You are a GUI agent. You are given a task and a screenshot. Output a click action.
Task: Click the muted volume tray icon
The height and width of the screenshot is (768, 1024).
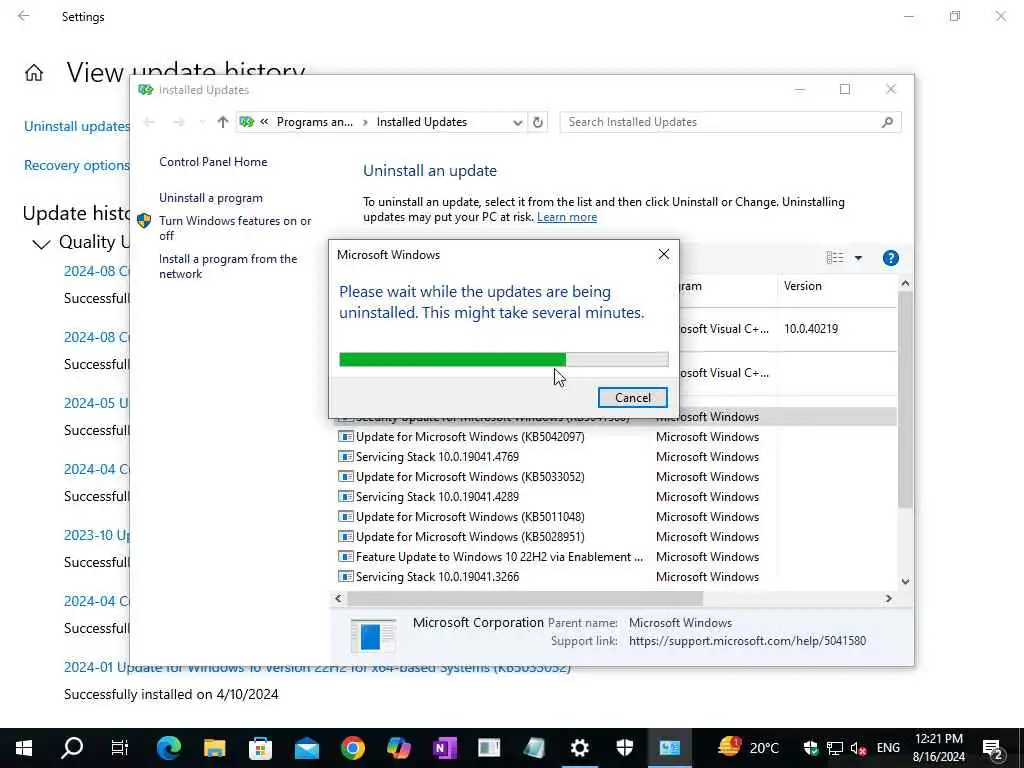click(x=858, y=748)
